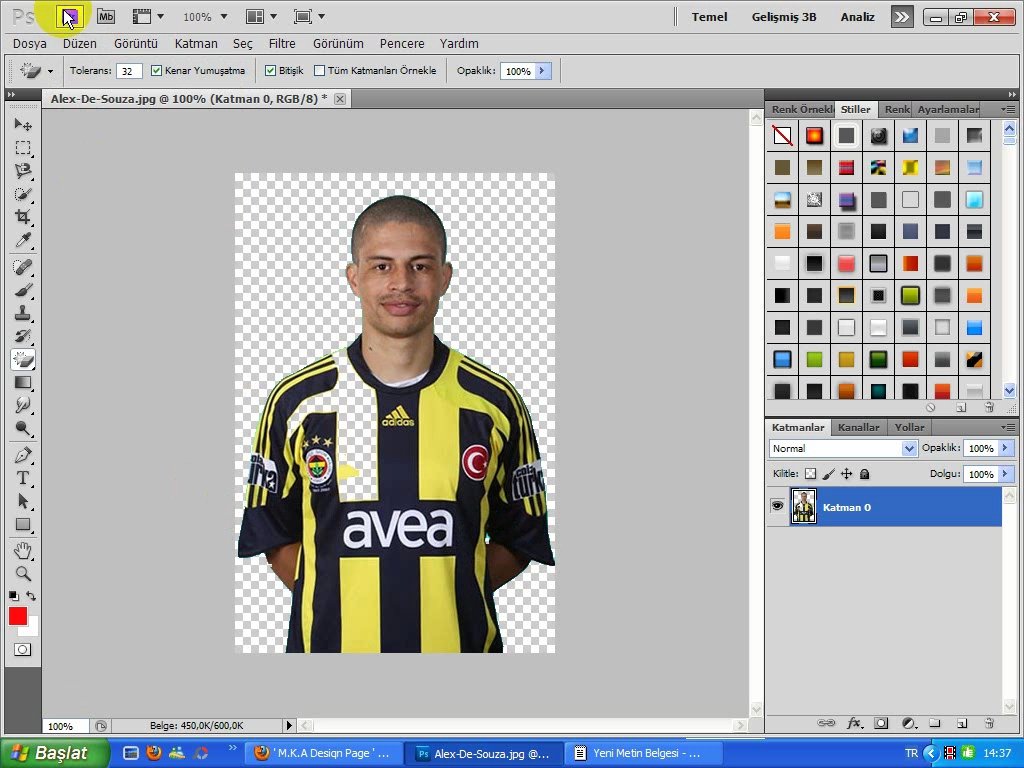This screenshot has width=1024, height=768.
Task: Open the tool Opaklık arrow in options bar
Action: (x=543, y=71)
